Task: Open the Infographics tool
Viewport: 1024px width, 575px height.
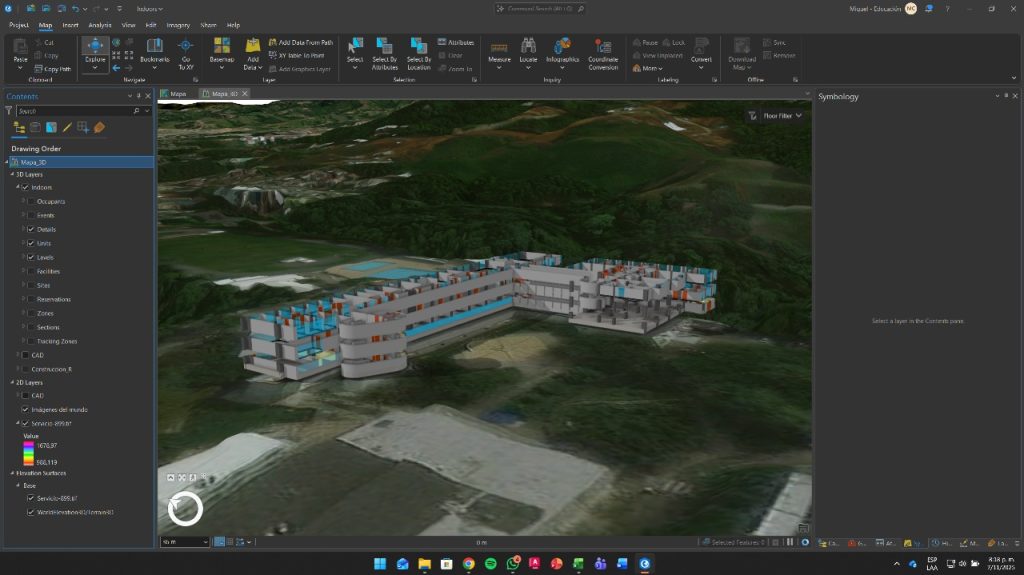Action: [x=562, y=47]
